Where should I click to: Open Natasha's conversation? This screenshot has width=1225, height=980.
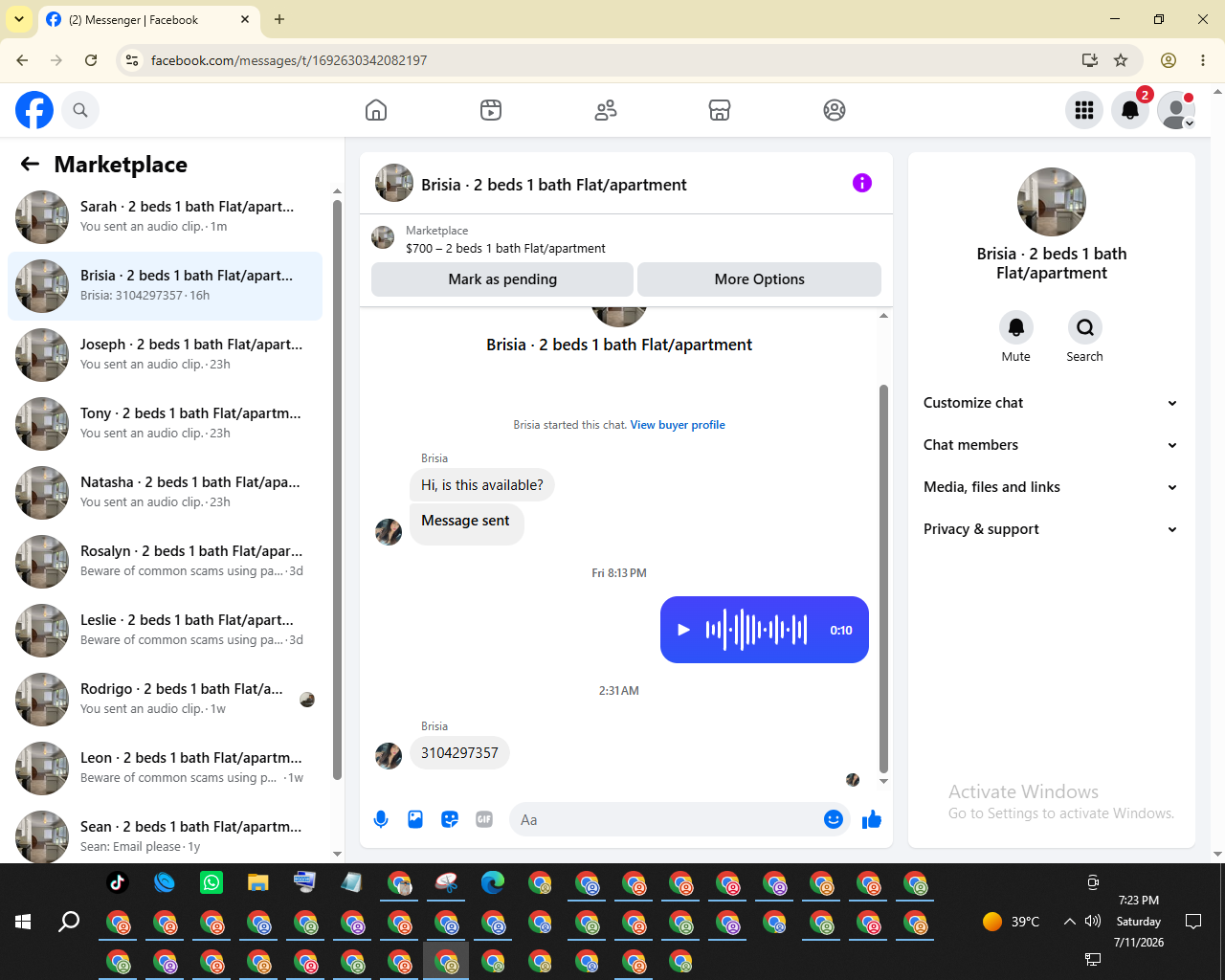coord(165,493)
